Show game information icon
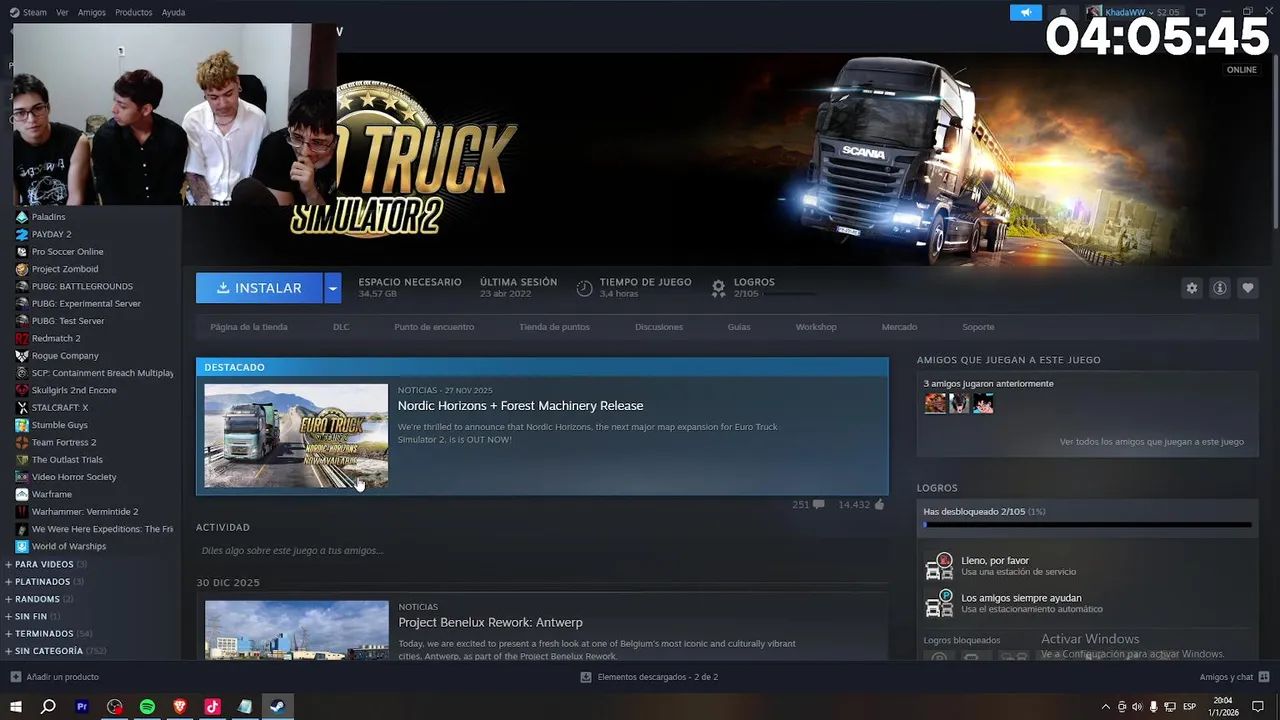Viewport: 1280px width, 720px height. [x=1219, y=288]
